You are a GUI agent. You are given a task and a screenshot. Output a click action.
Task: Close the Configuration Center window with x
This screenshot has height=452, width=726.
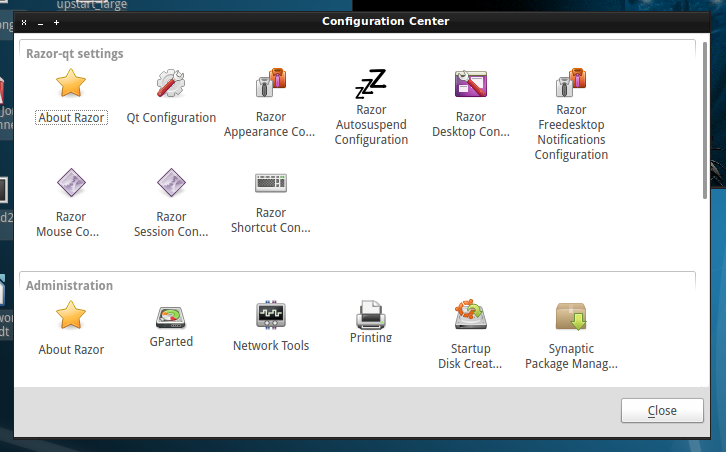[24, 22]
